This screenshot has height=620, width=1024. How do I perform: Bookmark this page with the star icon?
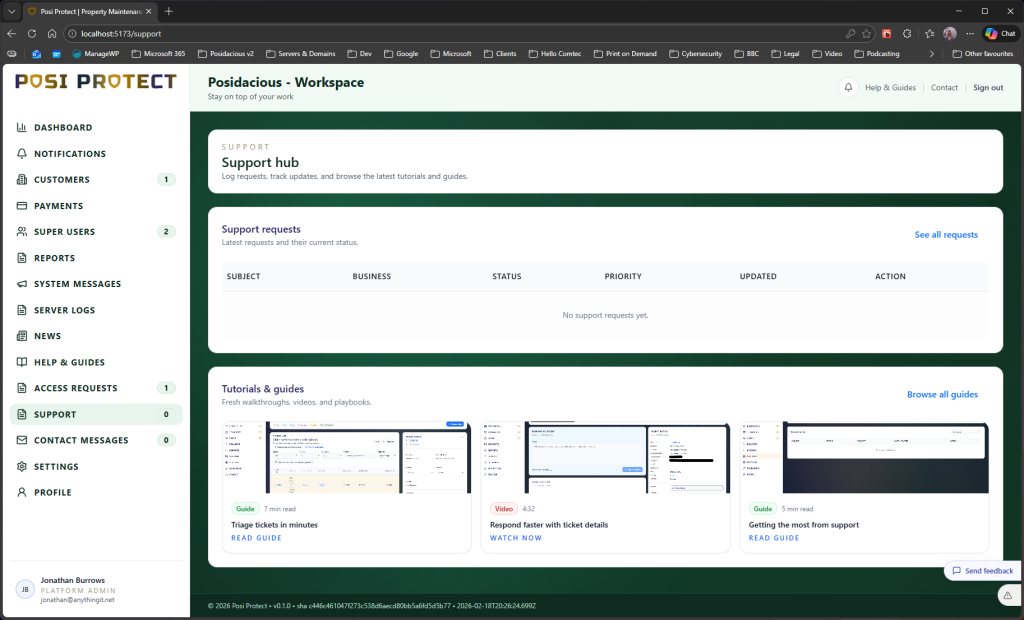point(866,33)
